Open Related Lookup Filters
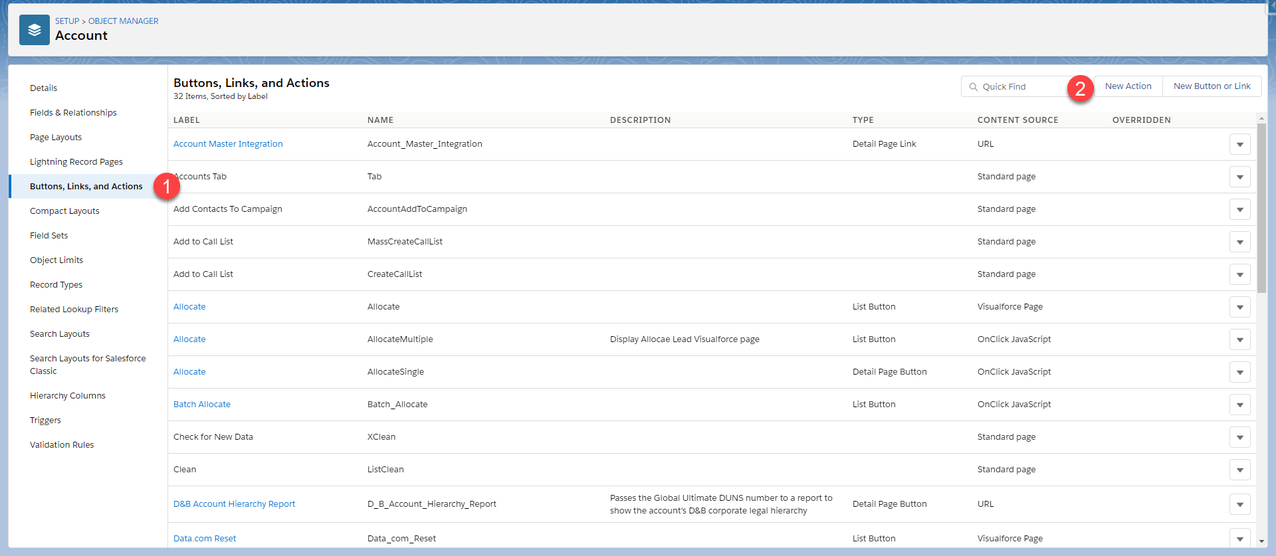Screen dimensions: 1276x556 74,309
